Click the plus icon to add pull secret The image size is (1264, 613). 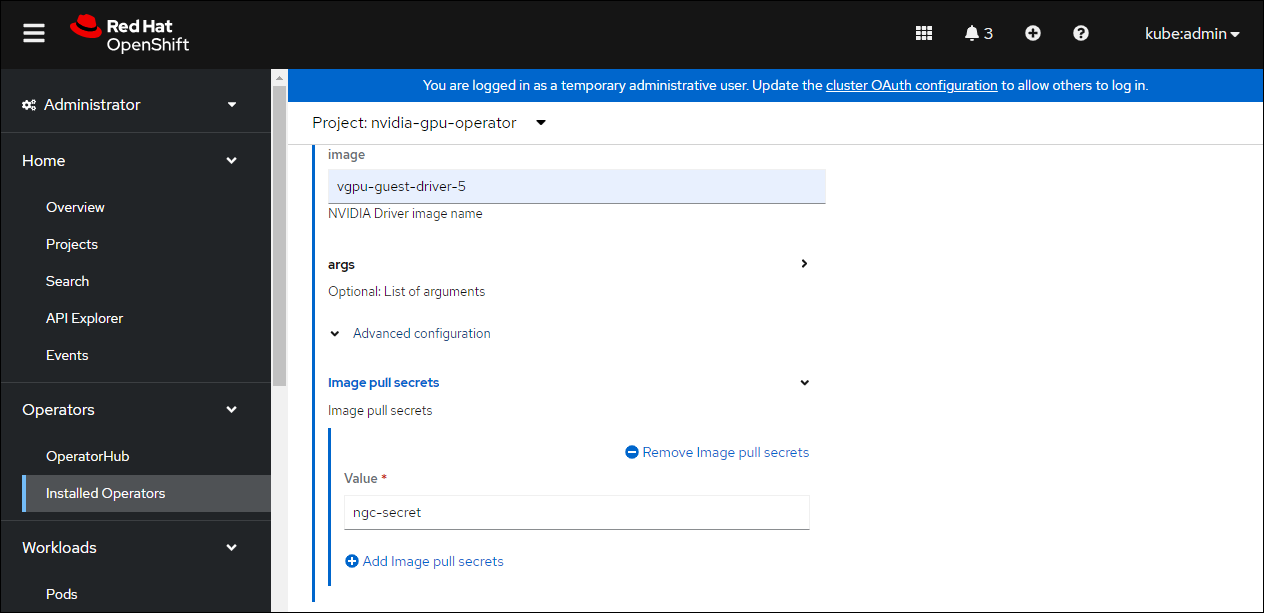click(x=352, y=561)
